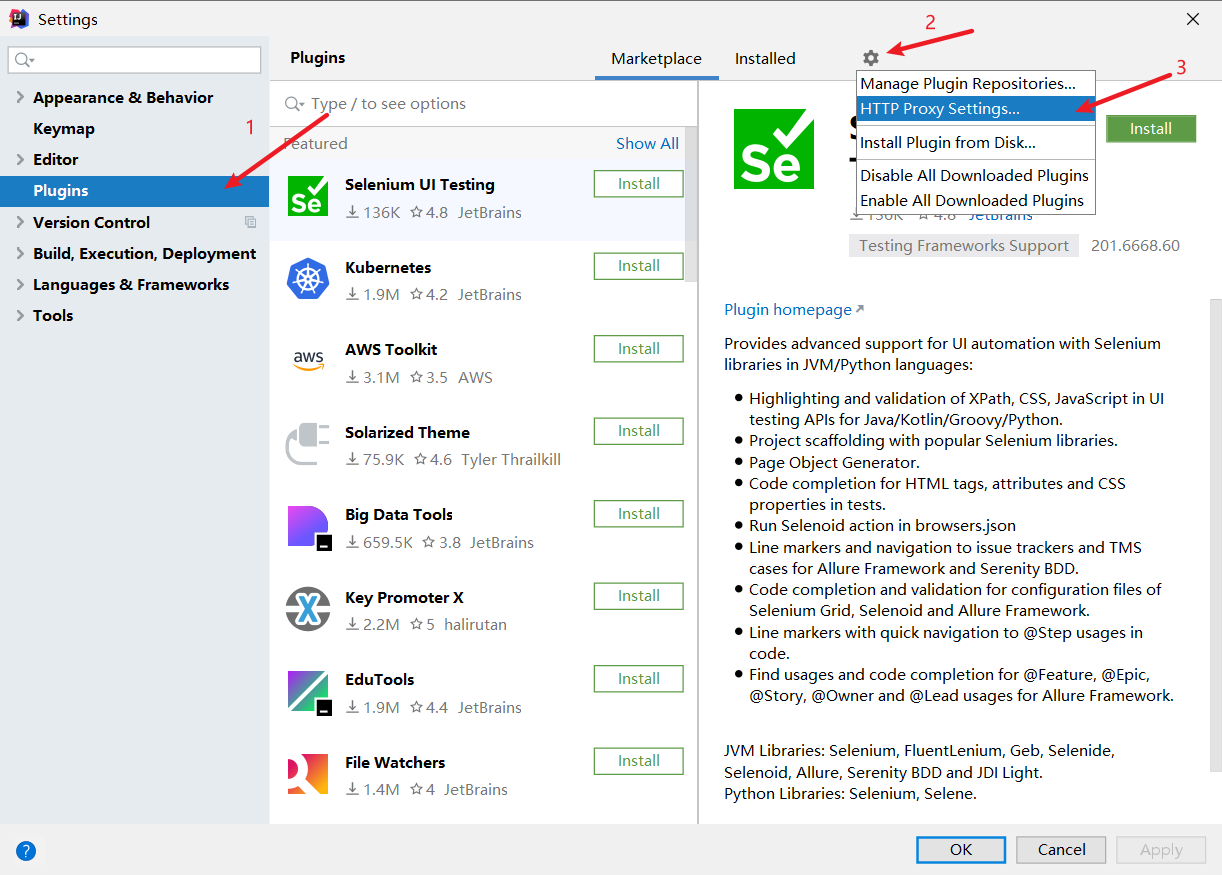Switch to the Installed tab
The height and width of the screenshot is (875, 1222).
(x=765, y=59)
